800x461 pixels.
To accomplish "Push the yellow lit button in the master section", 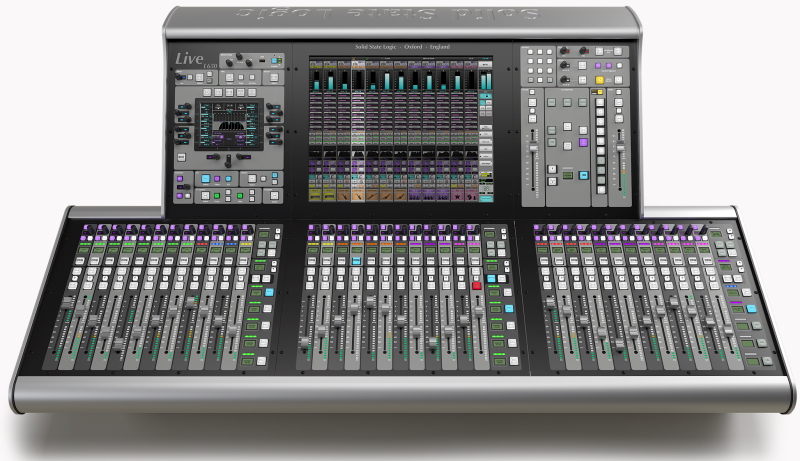I will pos(599,80).
